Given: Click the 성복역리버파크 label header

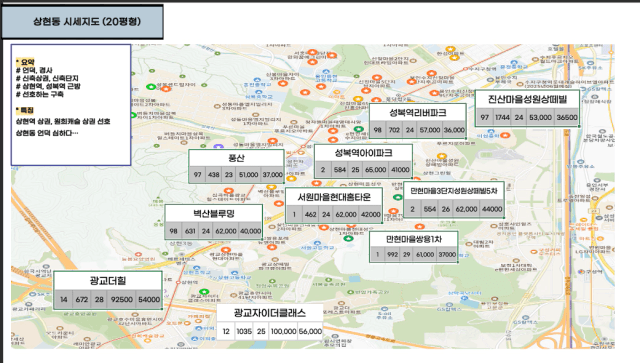Looking at the screenshot, I should 418,113.
